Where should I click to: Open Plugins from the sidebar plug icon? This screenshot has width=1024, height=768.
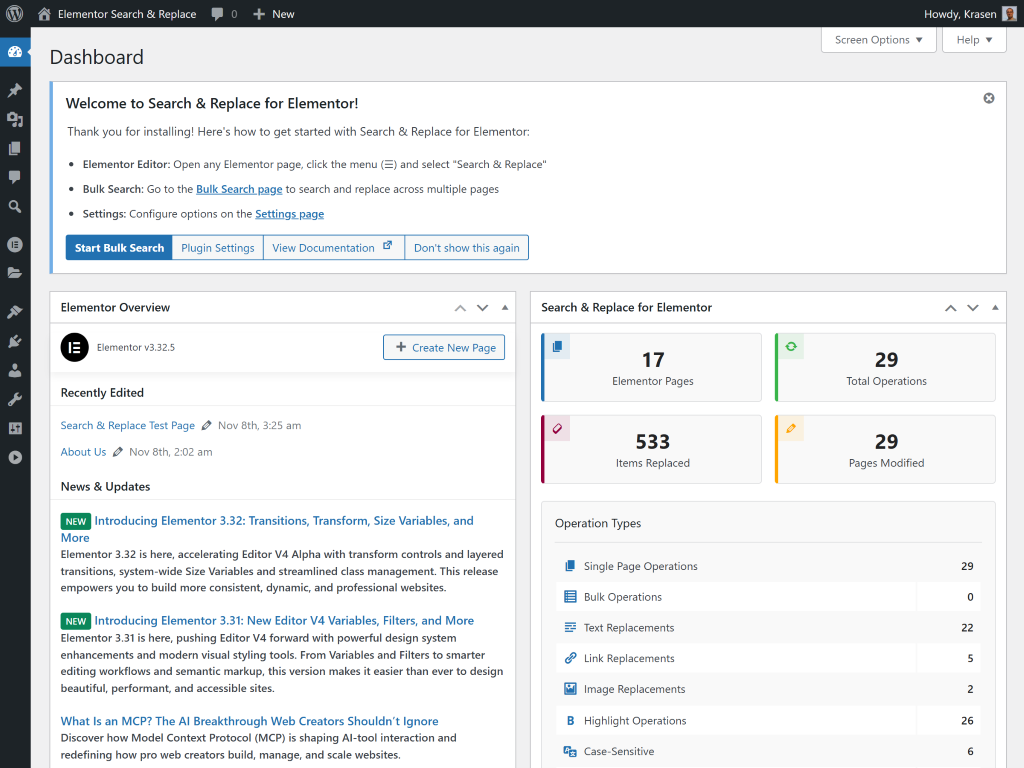click(15, 341)
